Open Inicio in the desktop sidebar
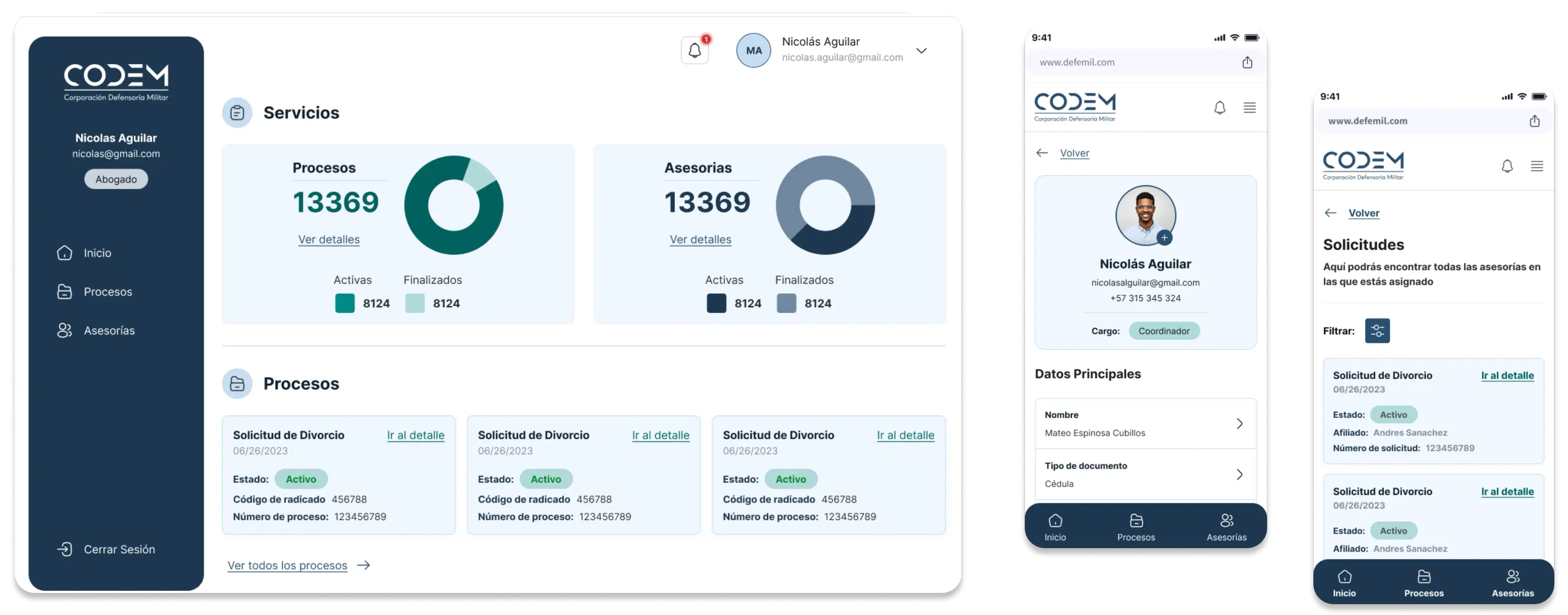1568x615 pixels. [x=84, y=253]
